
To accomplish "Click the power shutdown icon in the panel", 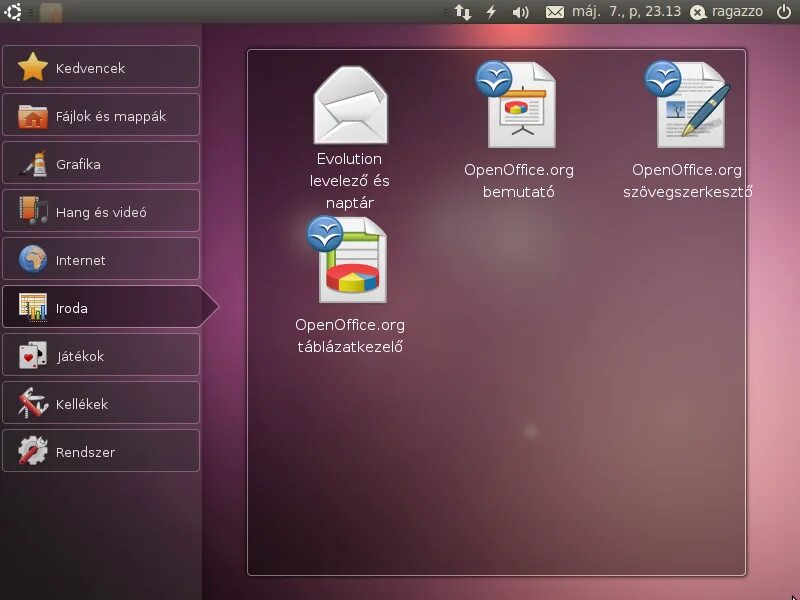I will click(x=784, y=11).
